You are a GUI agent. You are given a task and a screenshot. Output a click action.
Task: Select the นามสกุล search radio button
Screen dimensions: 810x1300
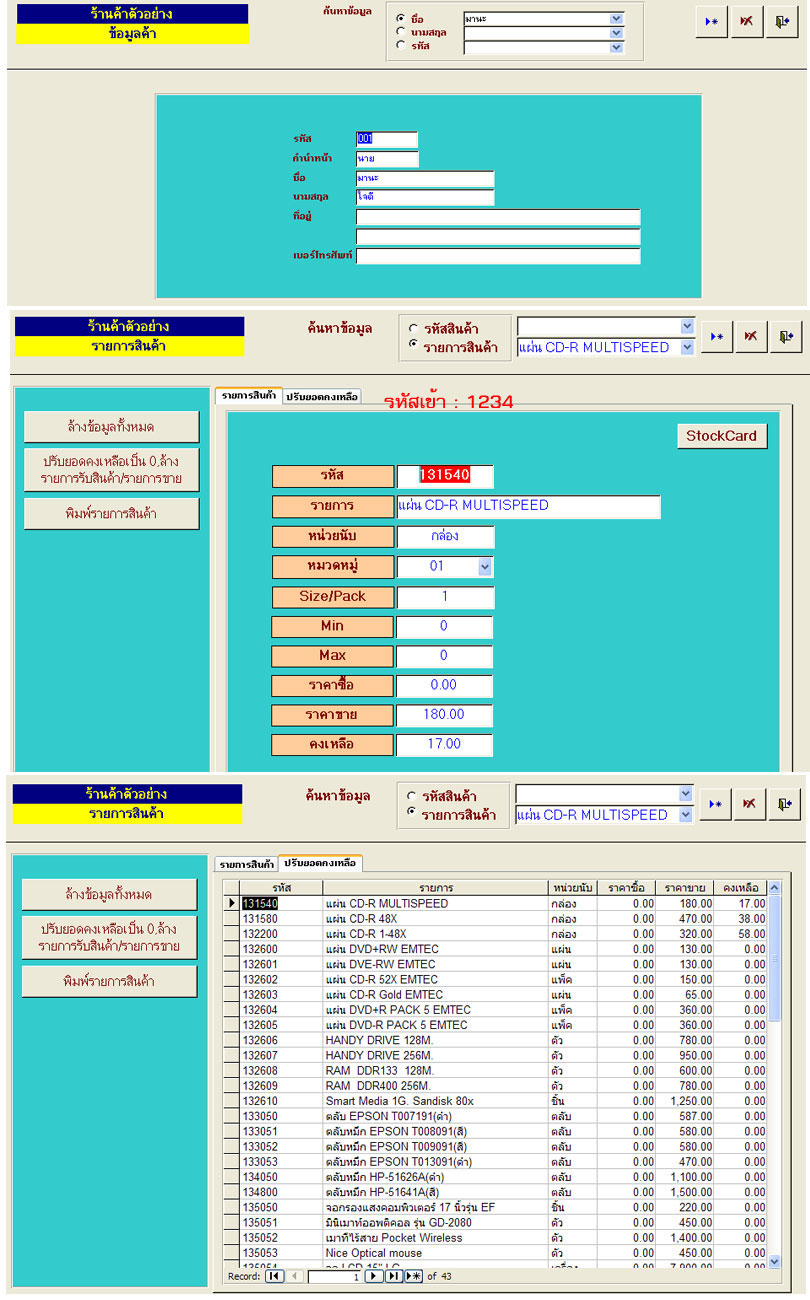[401, 32]
